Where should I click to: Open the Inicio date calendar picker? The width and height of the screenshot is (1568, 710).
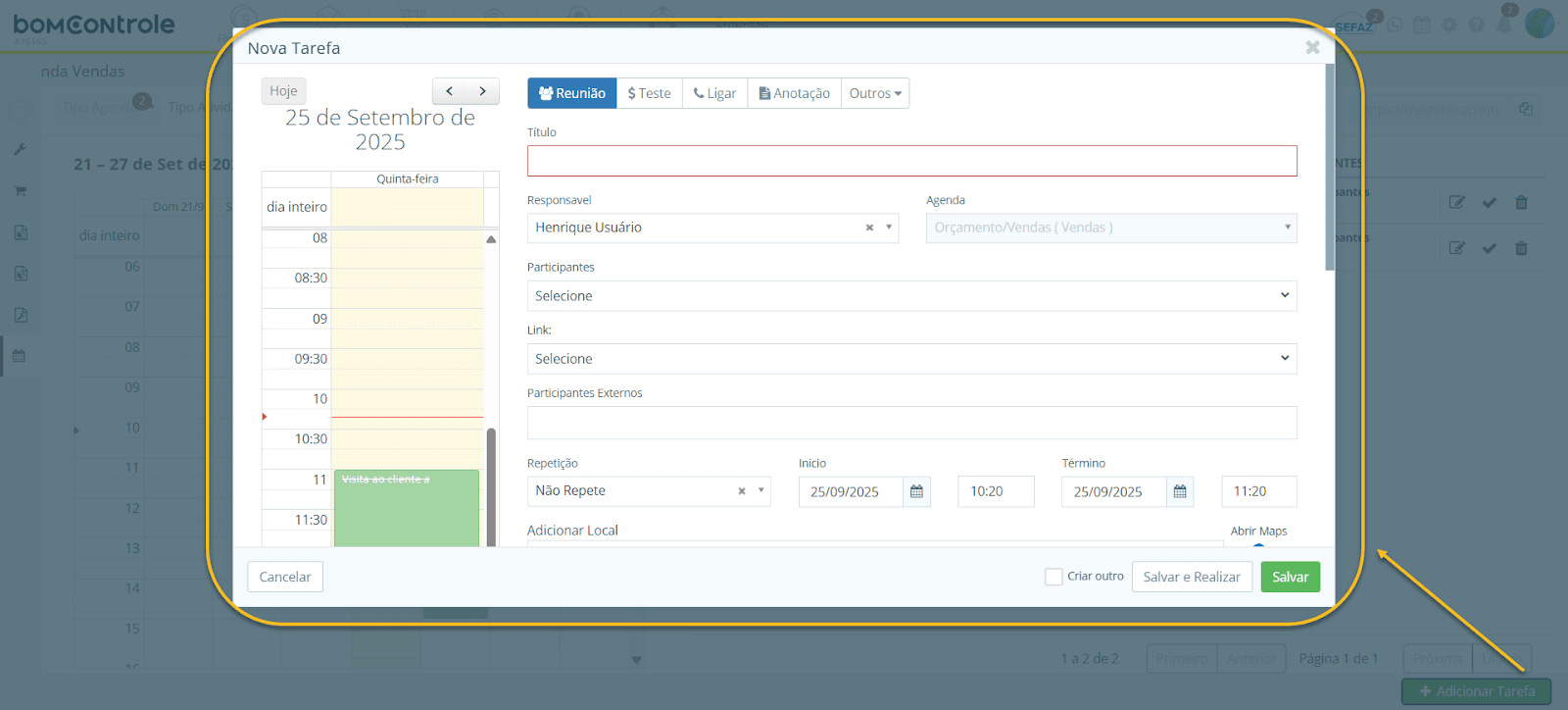(x=916, y=492)
